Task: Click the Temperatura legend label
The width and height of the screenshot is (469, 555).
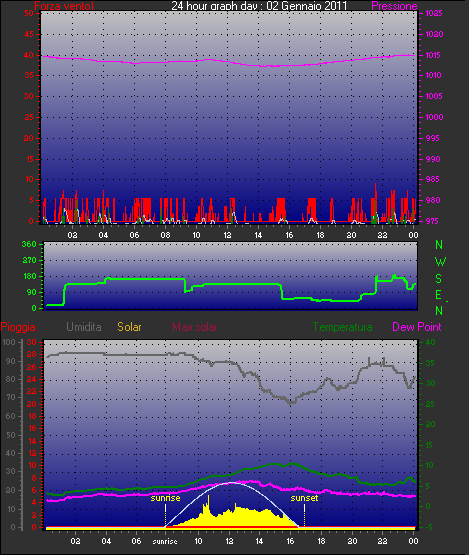Action: [342, 327]
